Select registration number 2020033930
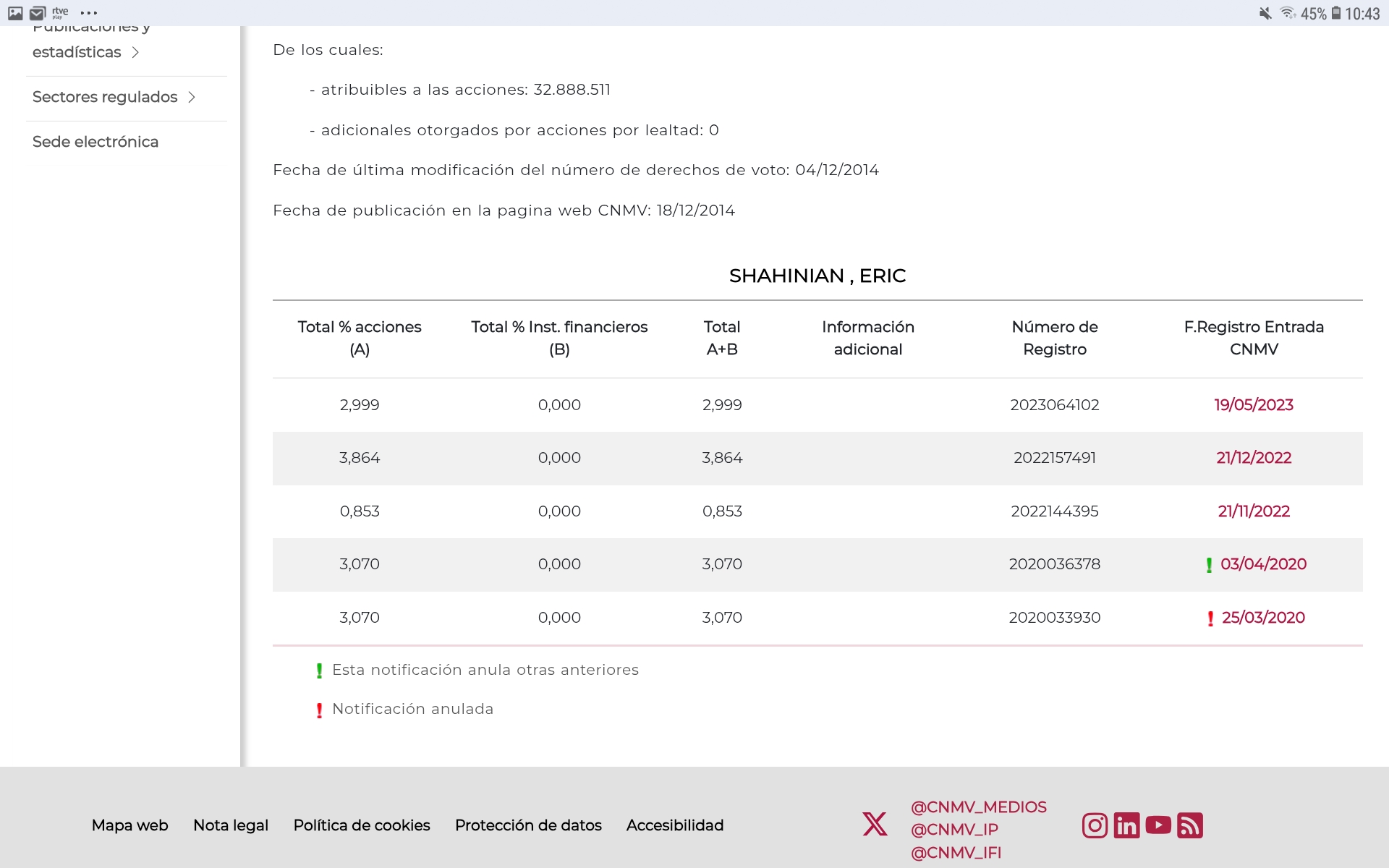This screenshot has width=1389, height=868. coord(1055,618)
